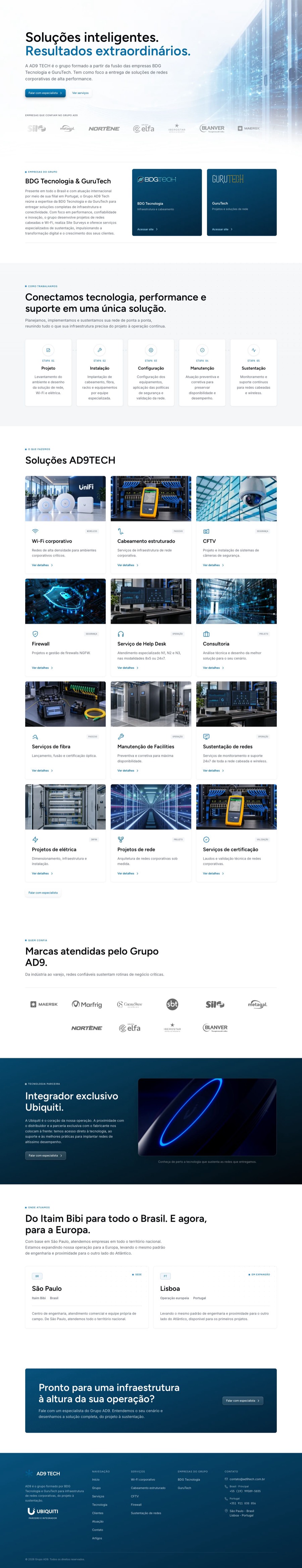The width and height of the screenshot is (302, 1568).
Task: Open 'Ver detalhes' for Manutenção de Facilities
Action: 128,771
